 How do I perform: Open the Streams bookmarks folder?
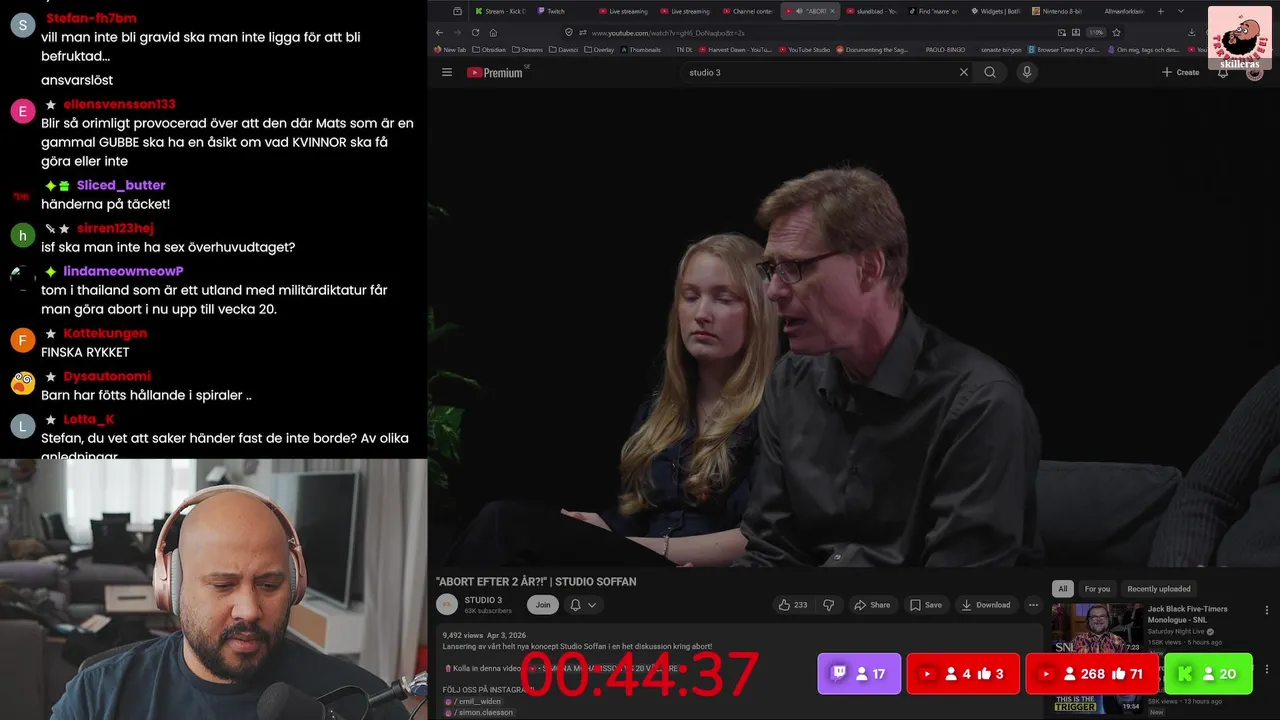click(x=527, y=49)
